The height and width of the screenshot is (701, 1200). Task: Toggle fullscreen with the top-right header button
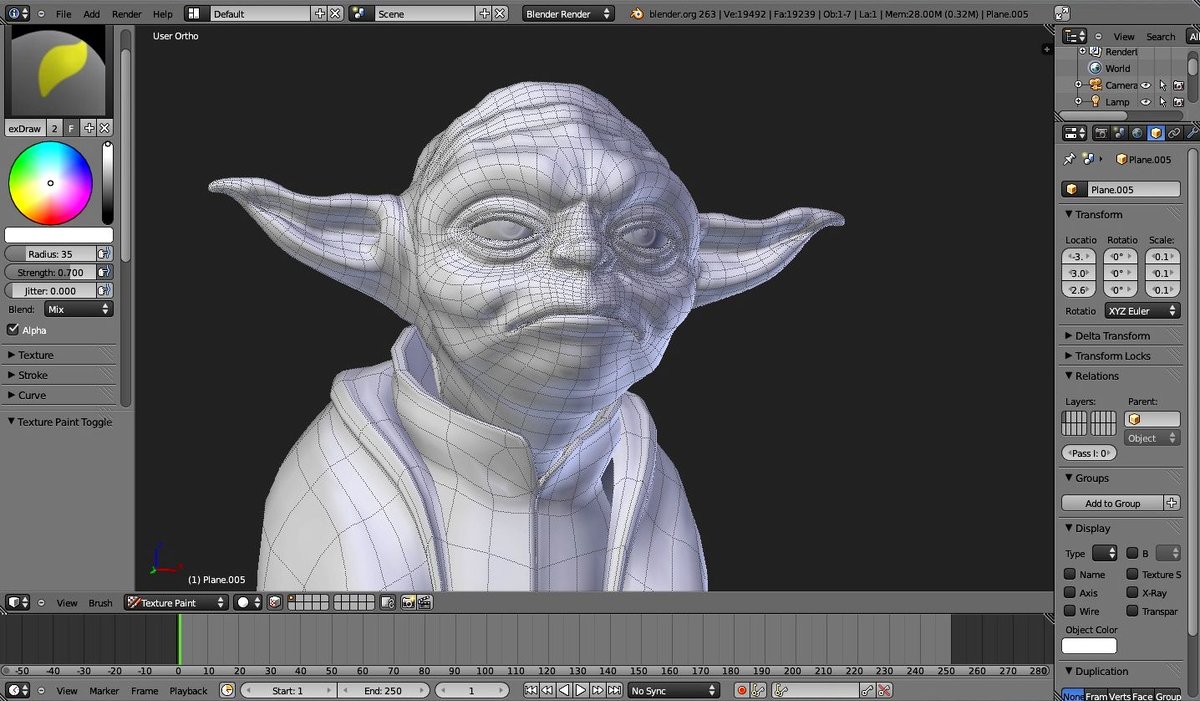tap(1062, 14)
